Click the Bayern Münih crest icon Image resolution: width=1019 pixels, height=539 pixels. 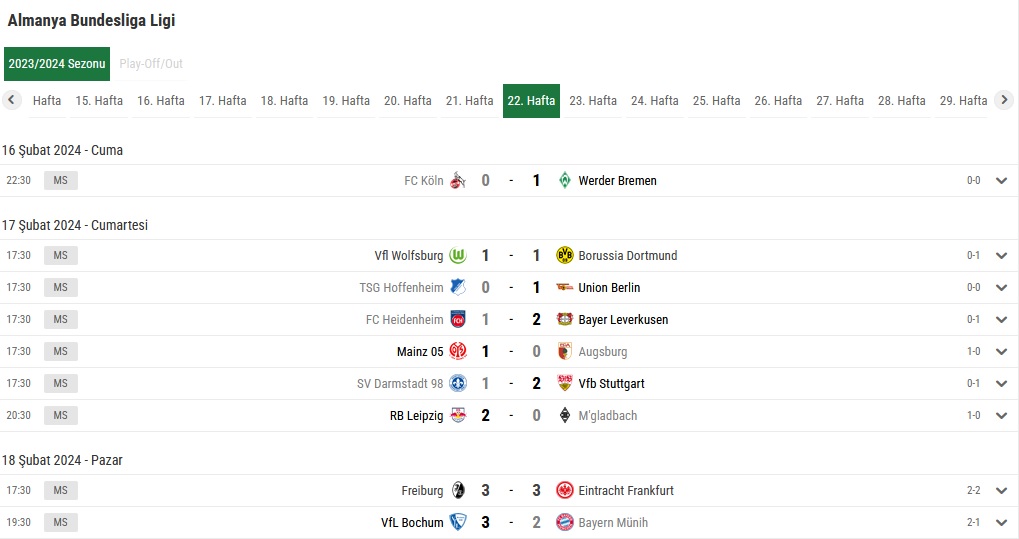[565, 522]
